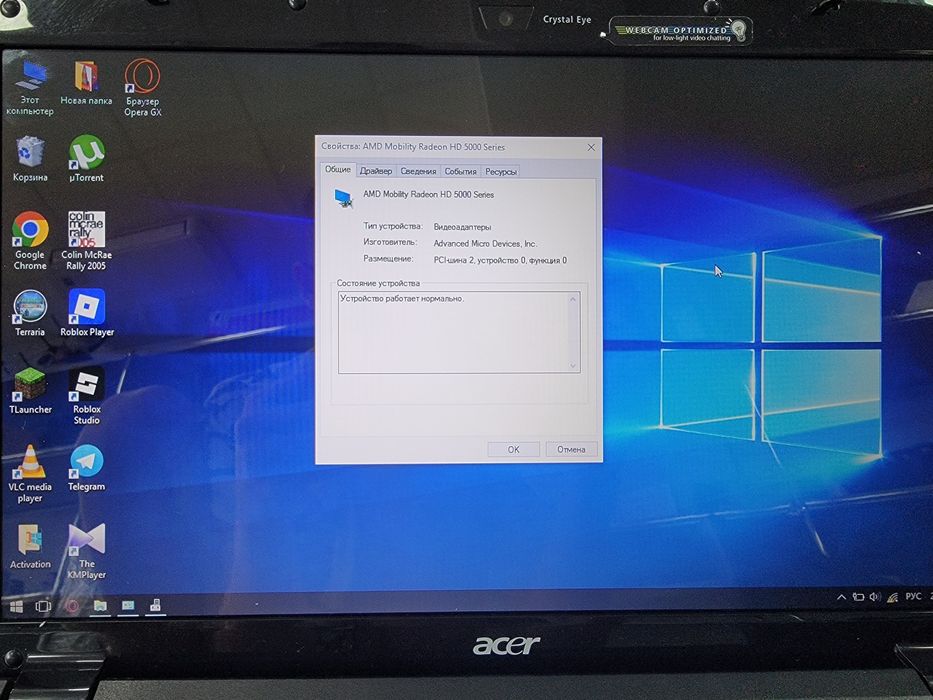Image resolution: width=933 pixels, height=700 pixels.
Task: Open File Explorer from the taskbar
Action: coord(100,606)
